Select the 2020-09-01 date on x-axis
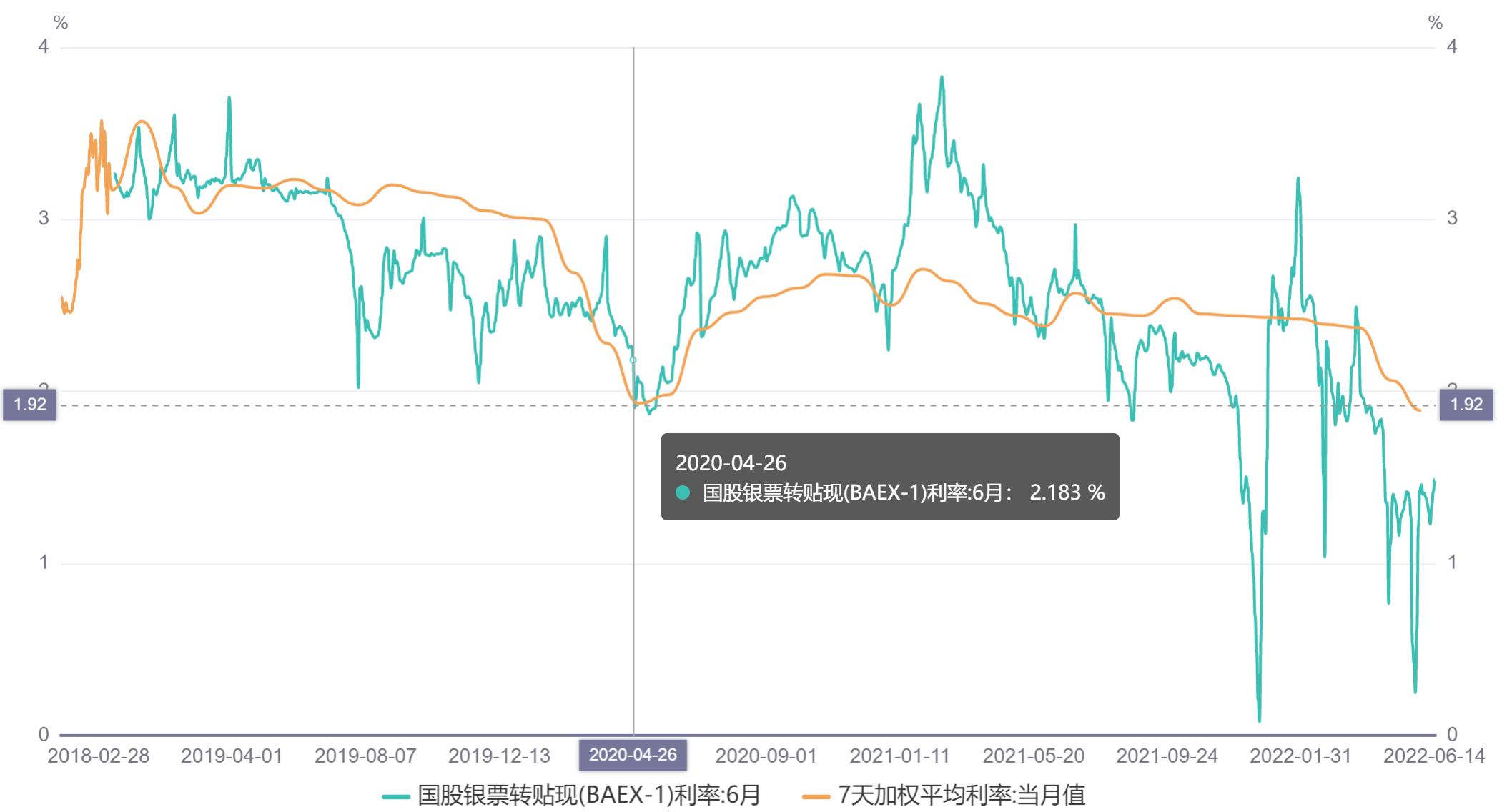 [766, 756]
